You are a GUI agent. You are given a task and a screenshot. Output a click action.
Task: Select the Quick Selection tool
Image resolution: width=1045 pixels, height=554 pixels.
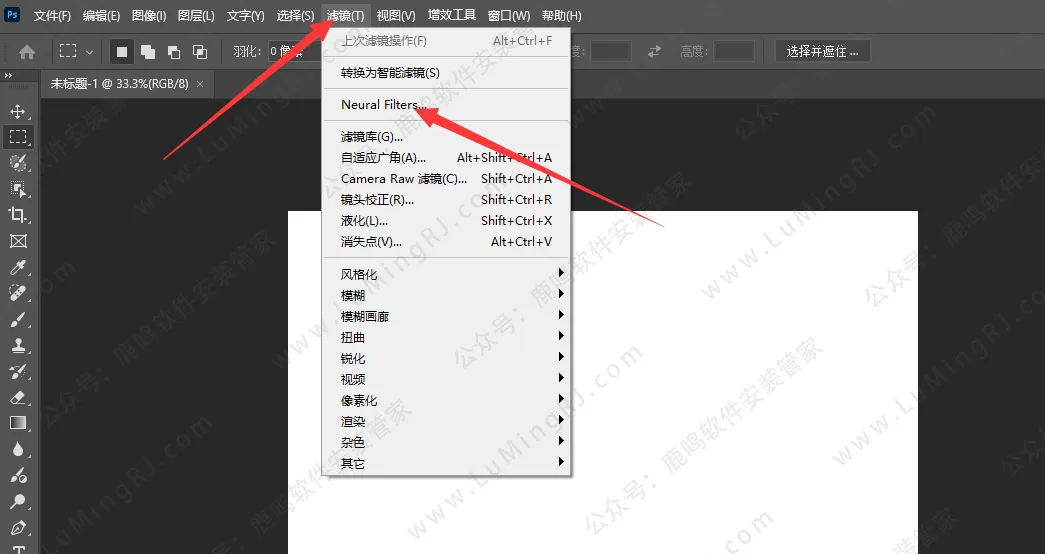(x=18, y=163)
